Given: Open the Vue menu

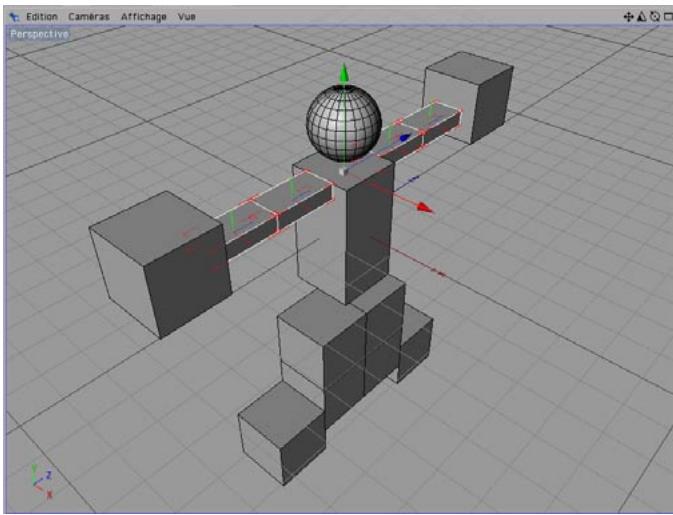Looking at the screenshot, I should (x=187, y=17).
